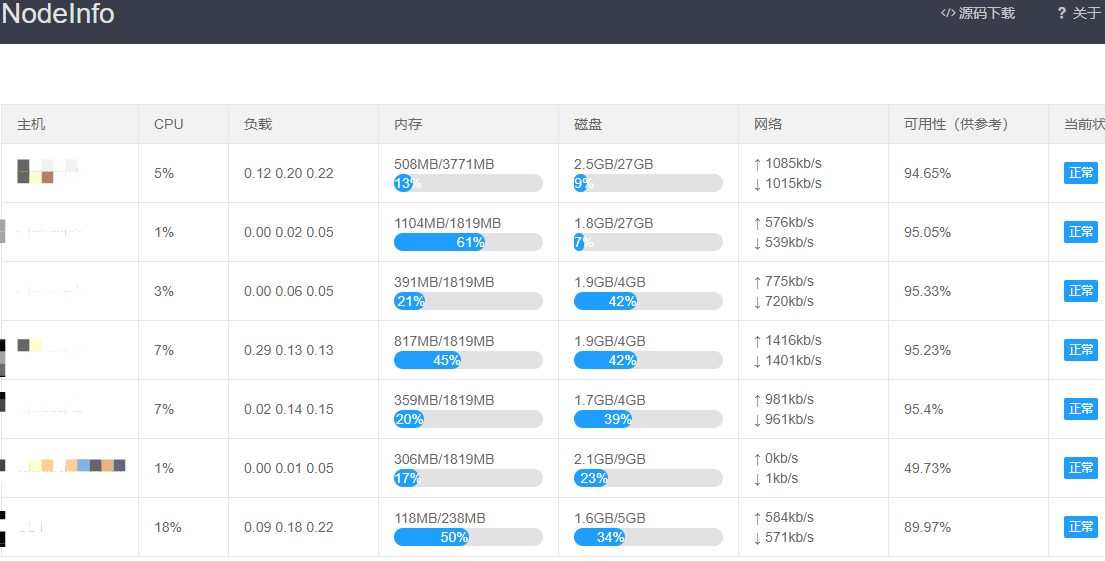Viewport: 1105px width, 561px height.
Task: Click the 正常 badge for 94.65% availability row
Action: click(x=1081, y=173)
